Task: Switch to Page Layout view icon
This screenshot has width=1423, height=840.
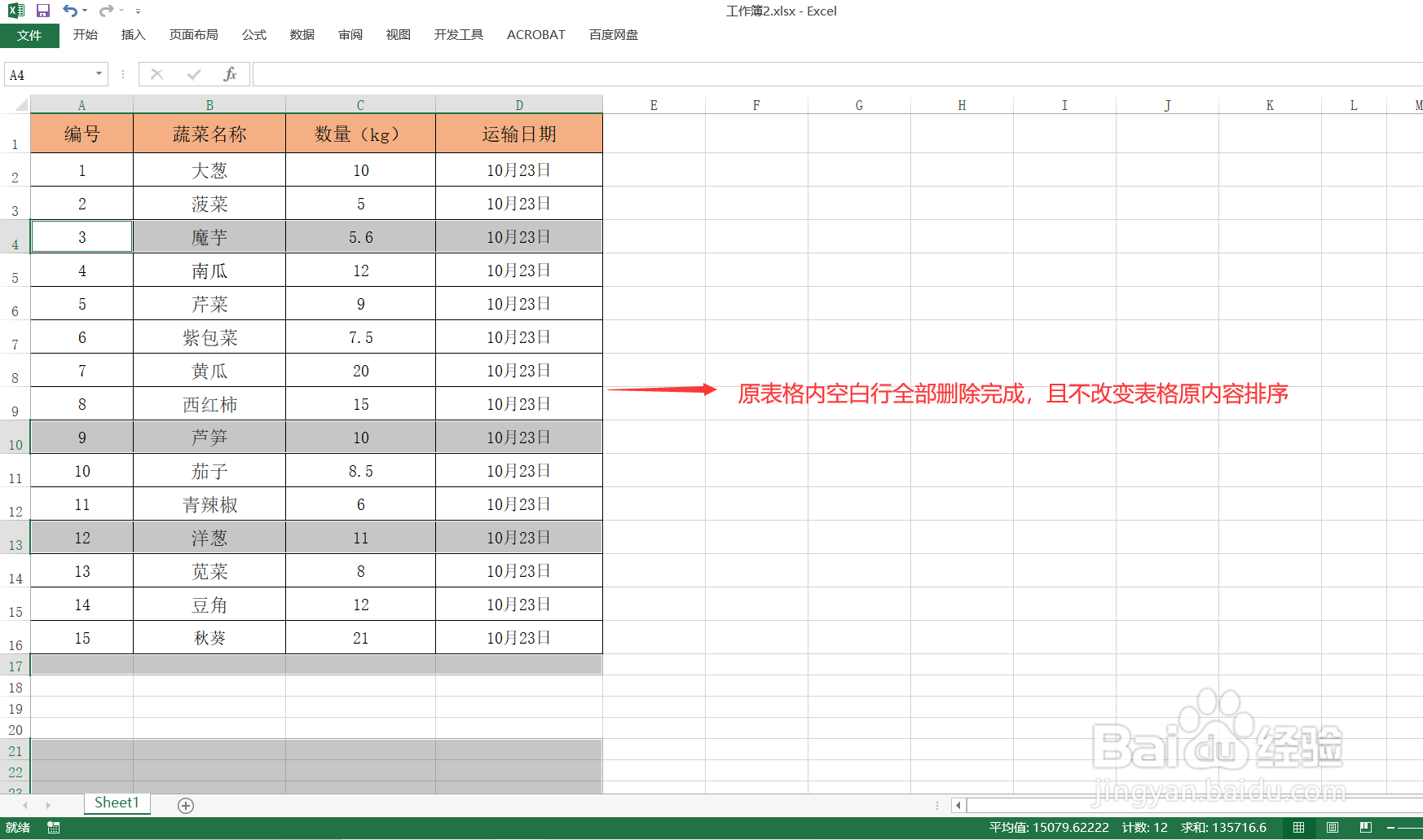Action: click(1333, 828)
